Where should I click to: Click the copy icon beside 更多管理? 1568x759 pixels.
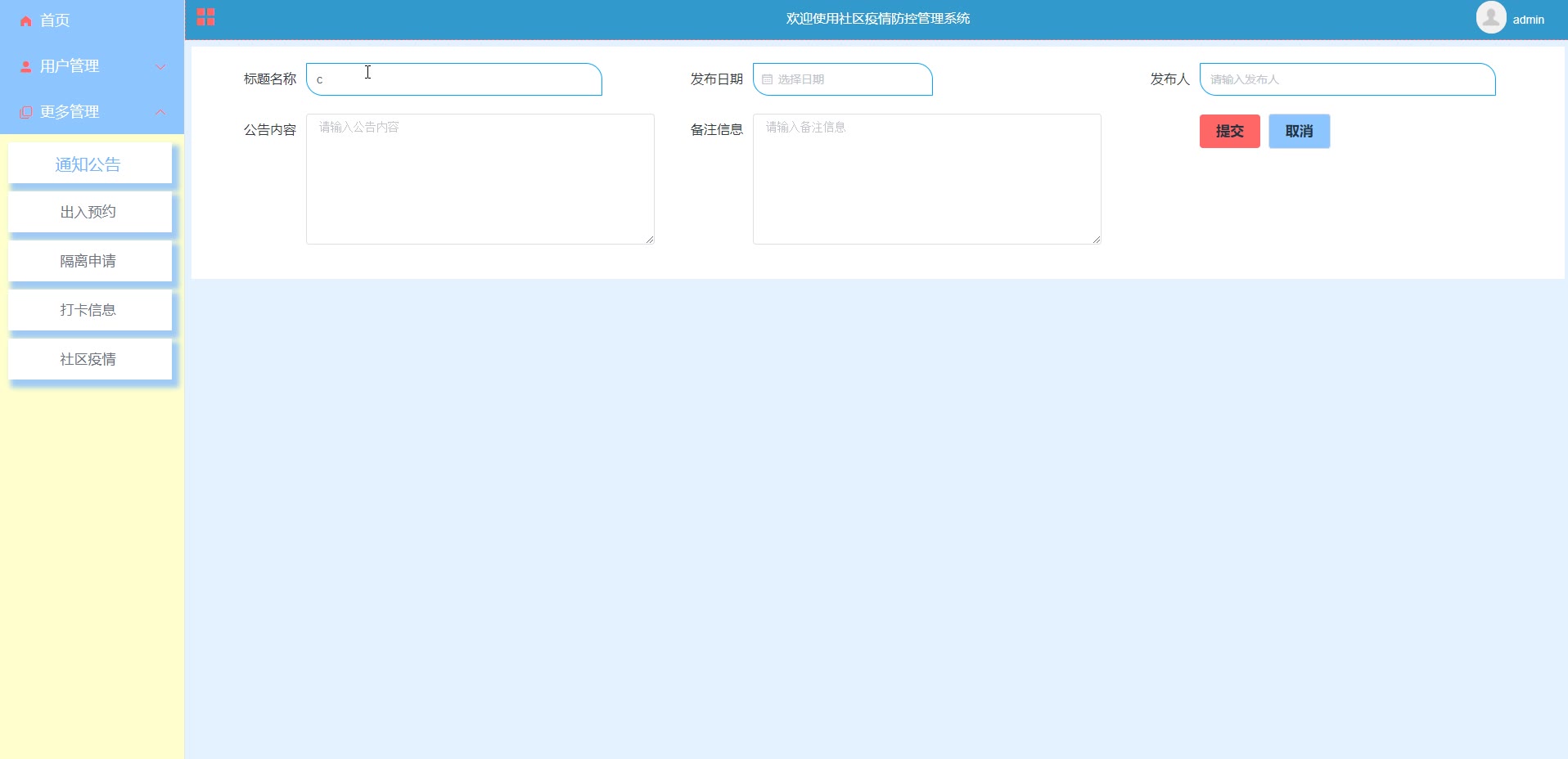pyautogui.click(x=25, y=113)
